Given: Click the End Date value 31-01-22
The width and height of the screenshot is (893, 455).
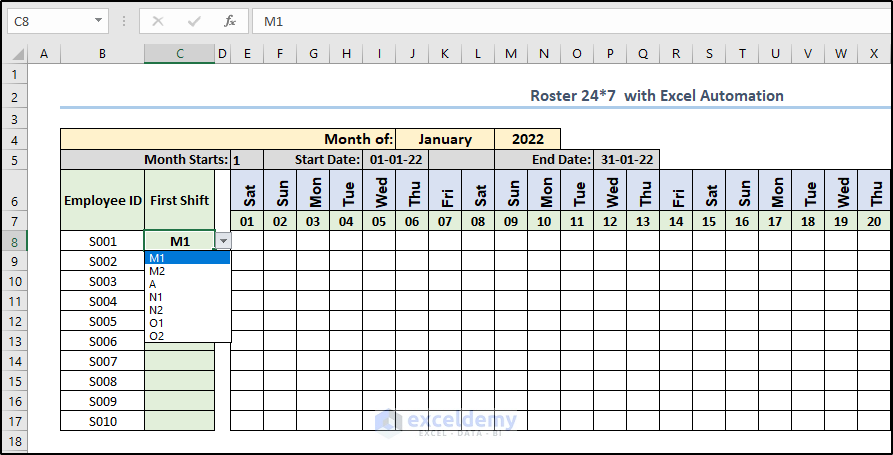Looking at the screenshot, I should [x=626, y=159].
